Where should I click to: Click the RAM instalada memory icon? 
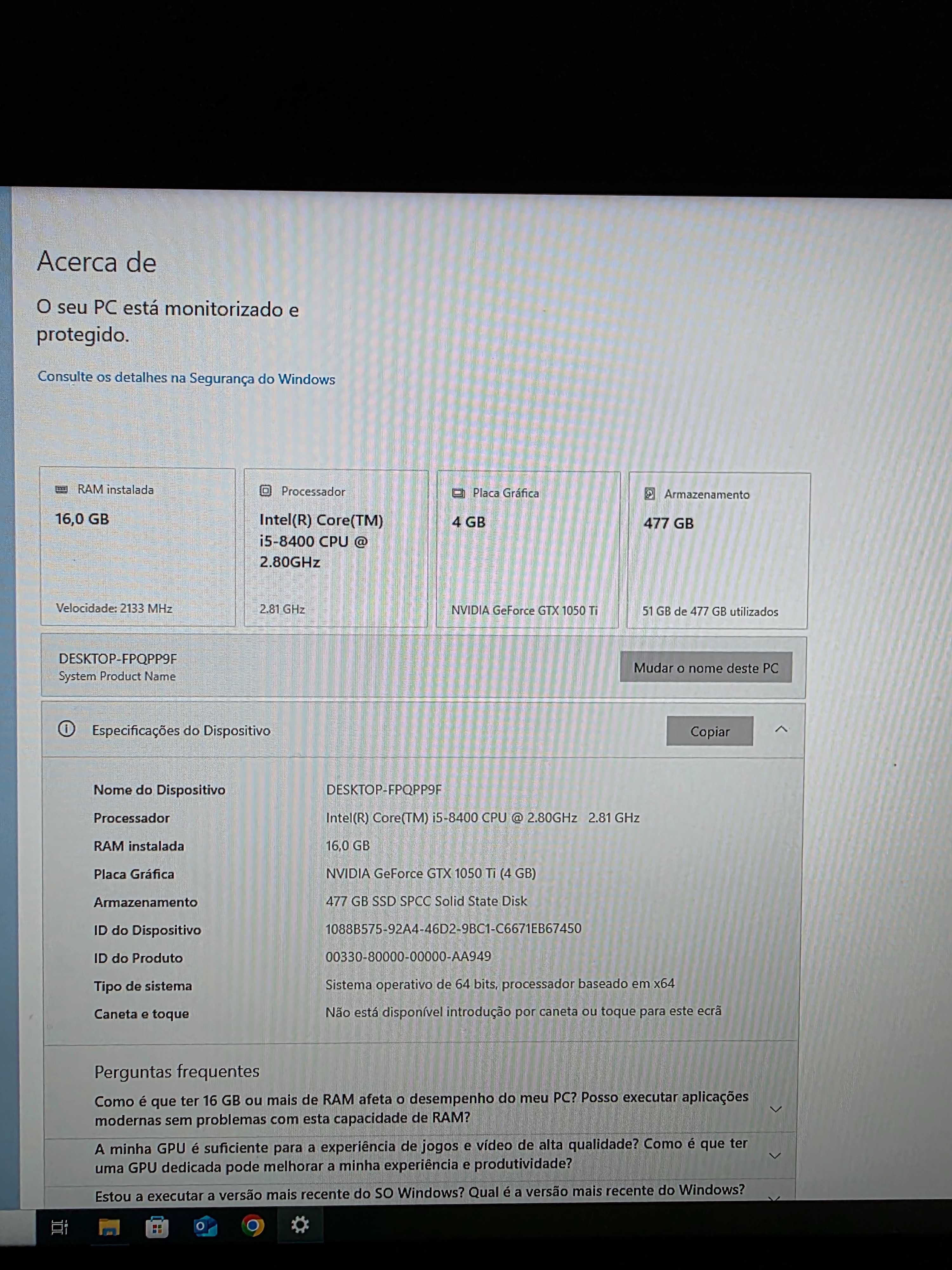pyautogui.click(x=61, y=489)
